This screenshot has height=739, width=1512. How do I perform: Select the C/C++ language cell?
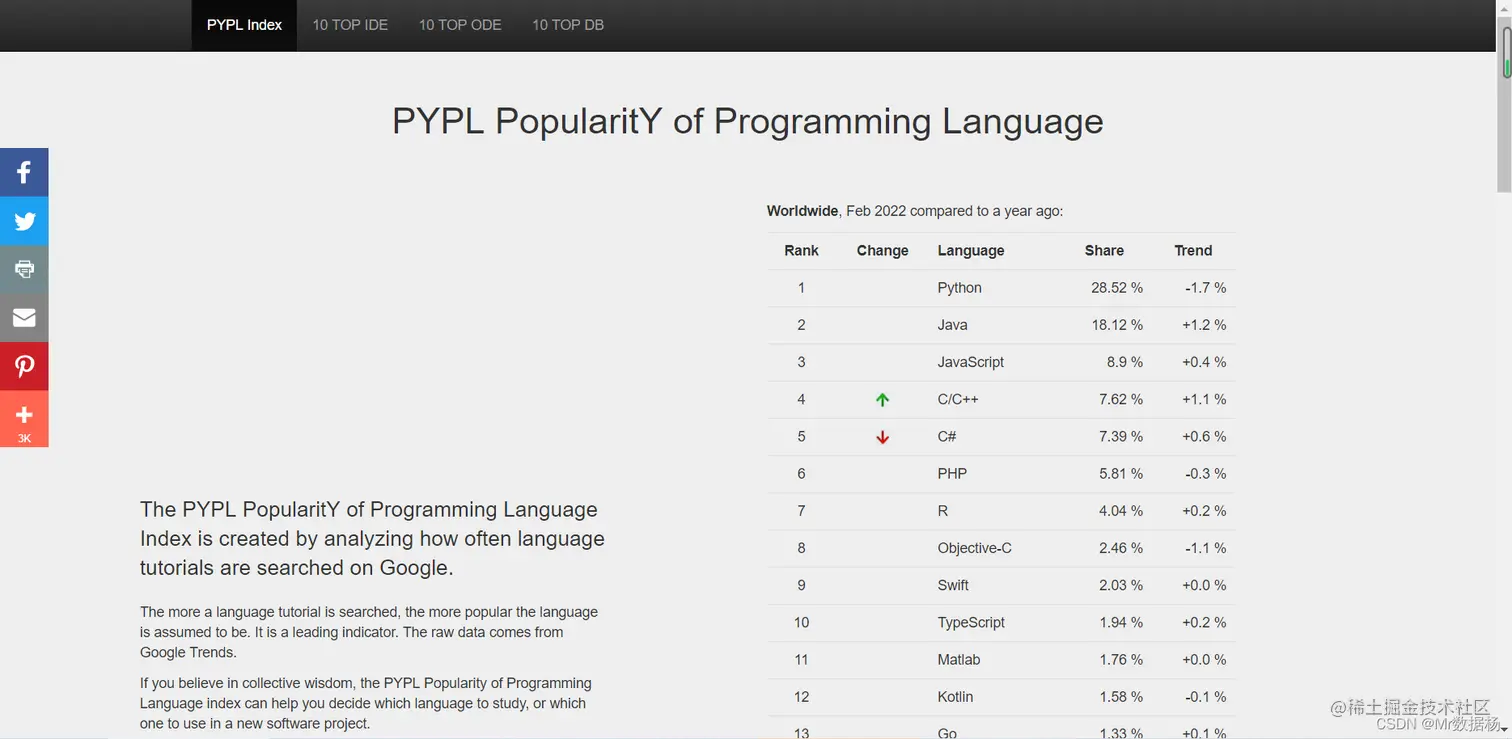(958, 399)
